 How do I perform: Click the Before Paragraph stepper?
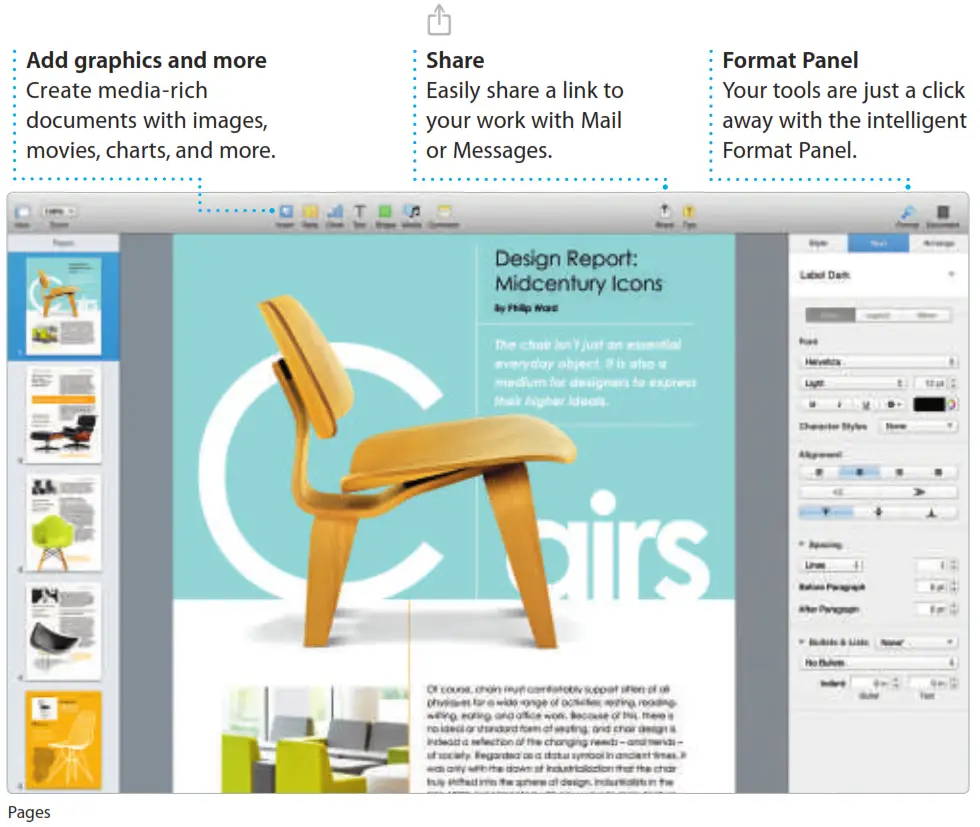[x=954, y=588]
